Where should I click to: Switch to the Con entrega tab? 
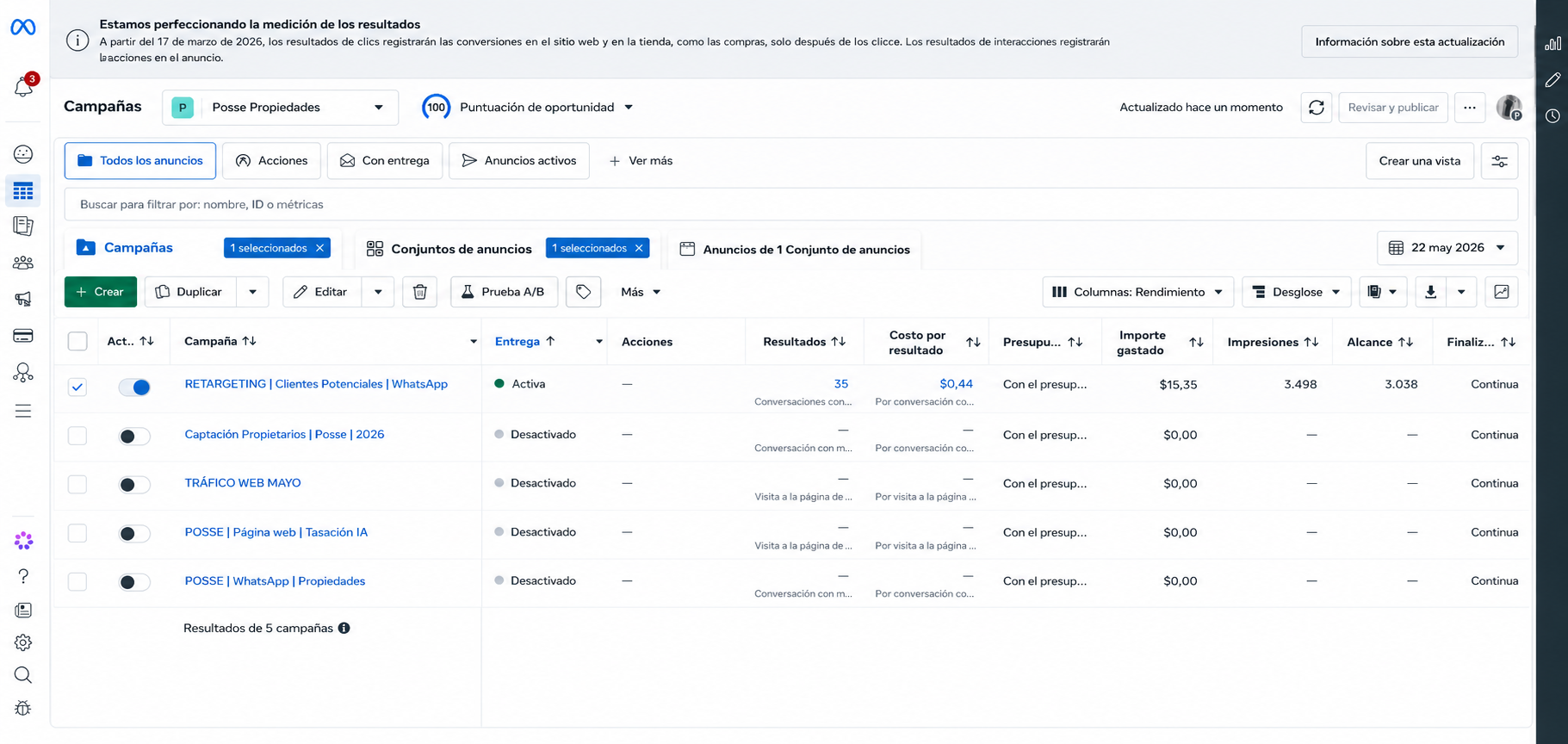385,161
